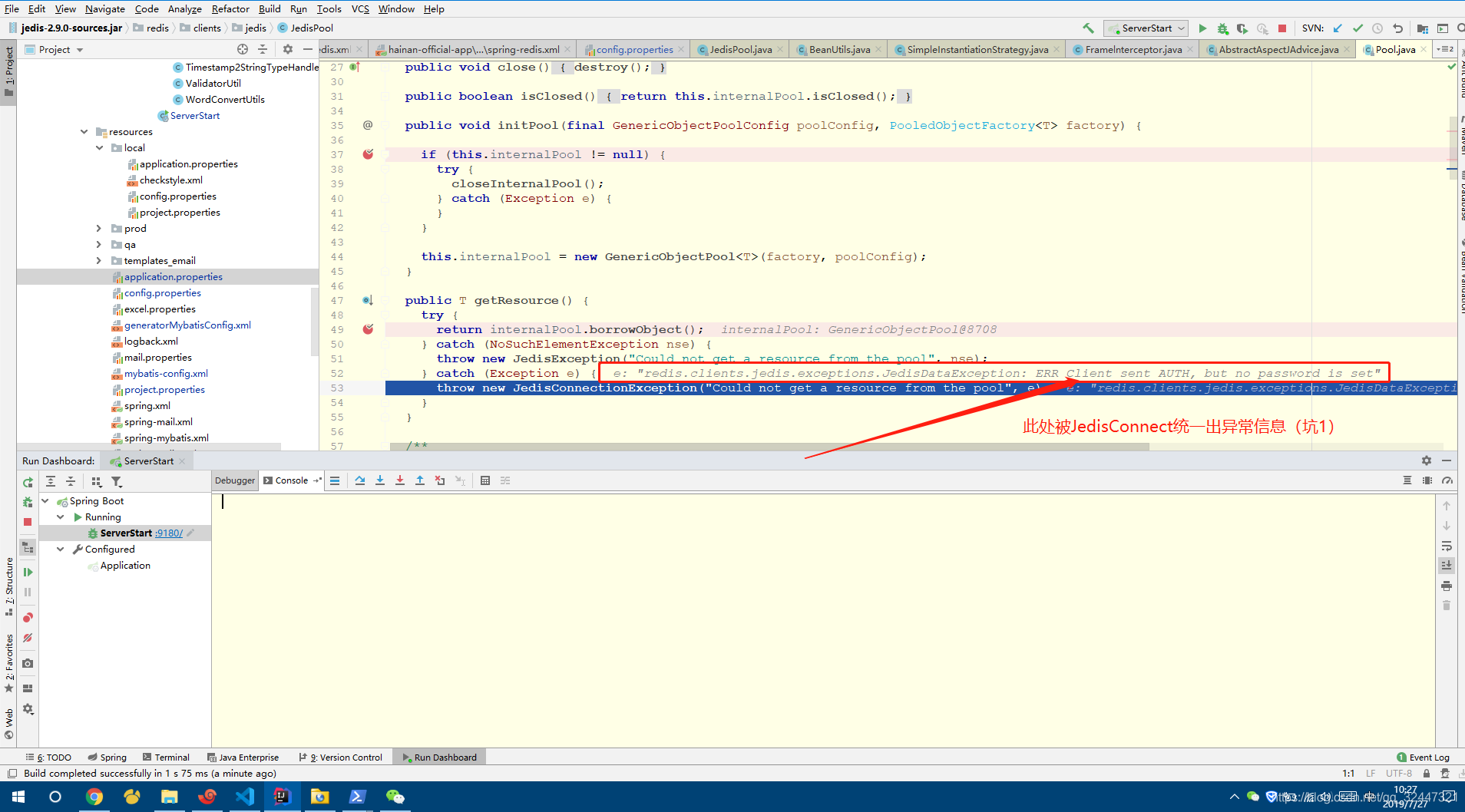Click the Get Thread Dump camera icon
This screenshot has width=1465, height=812.
click(28, 663)
